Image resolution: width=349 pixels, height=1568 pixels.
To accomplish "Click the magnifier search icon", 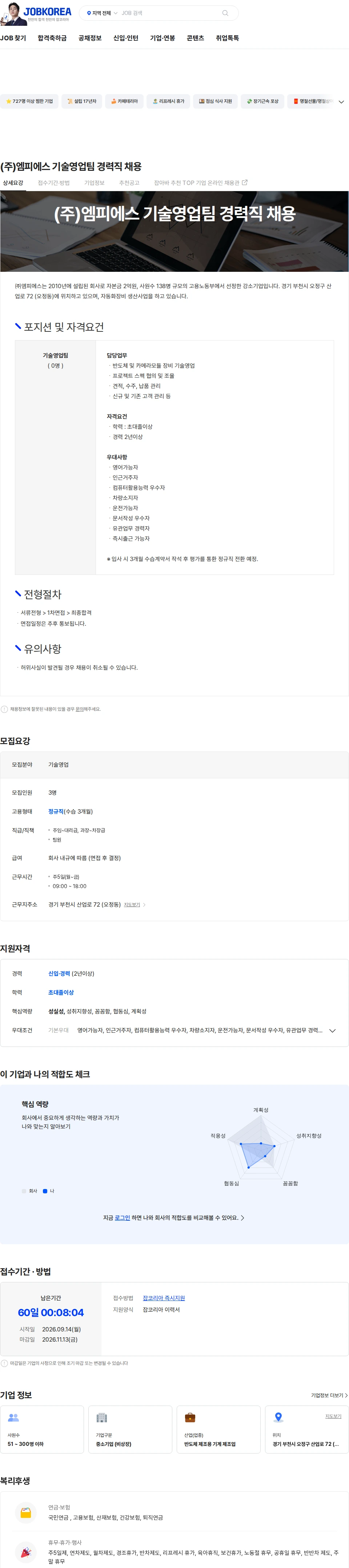I will point(225,13).
